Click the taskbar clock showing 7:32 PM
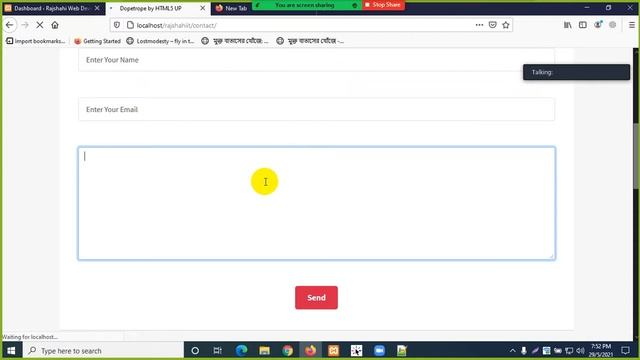 [600, 351]
